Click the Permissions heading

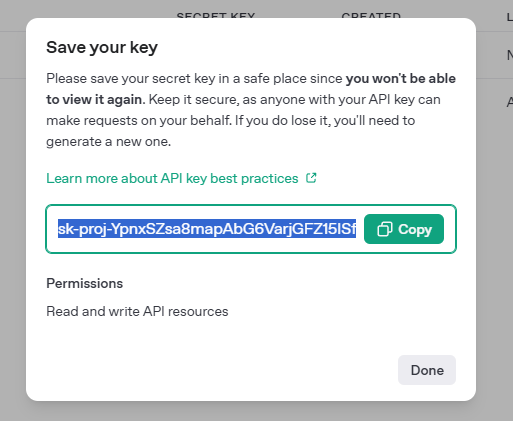click(x=85, y=283)
